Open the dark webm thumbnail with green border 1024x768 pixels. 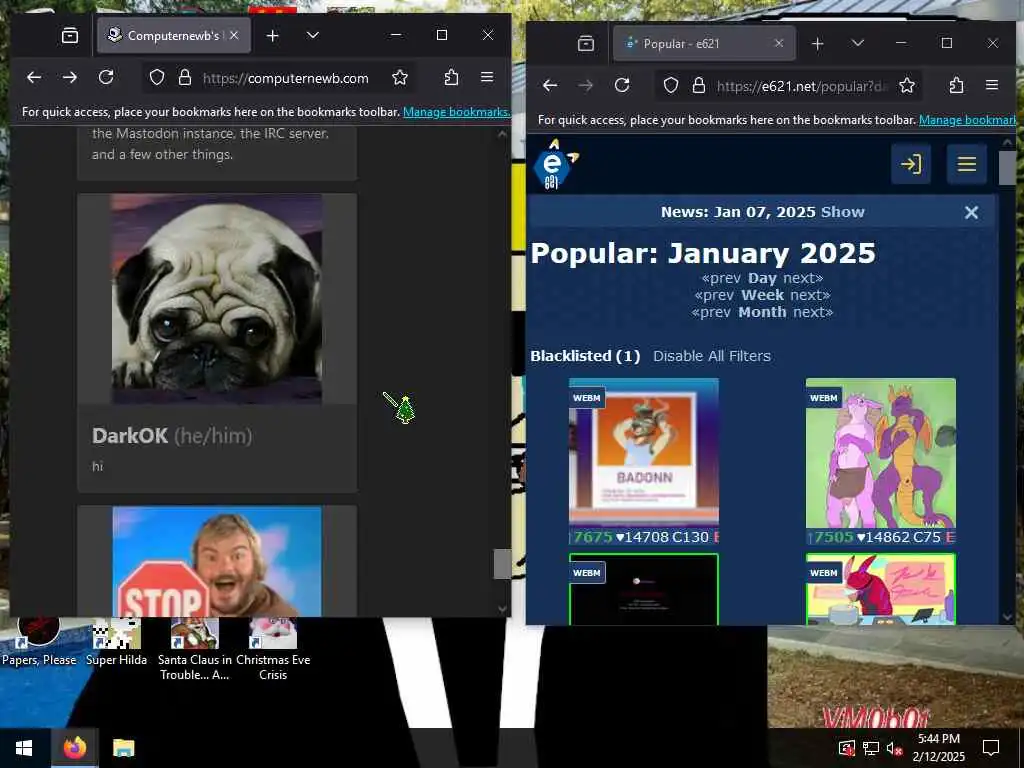coord(644,589)
